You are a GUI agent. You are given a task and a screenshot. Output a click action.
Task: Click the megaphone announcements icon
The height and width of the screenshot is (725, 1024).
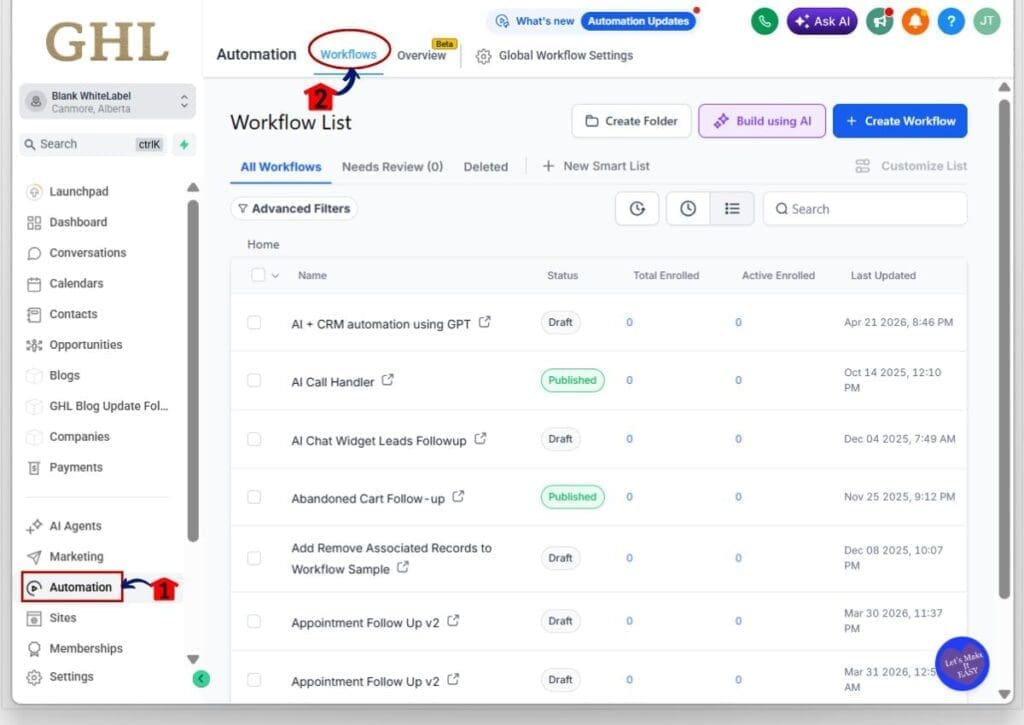pos(880,21)
